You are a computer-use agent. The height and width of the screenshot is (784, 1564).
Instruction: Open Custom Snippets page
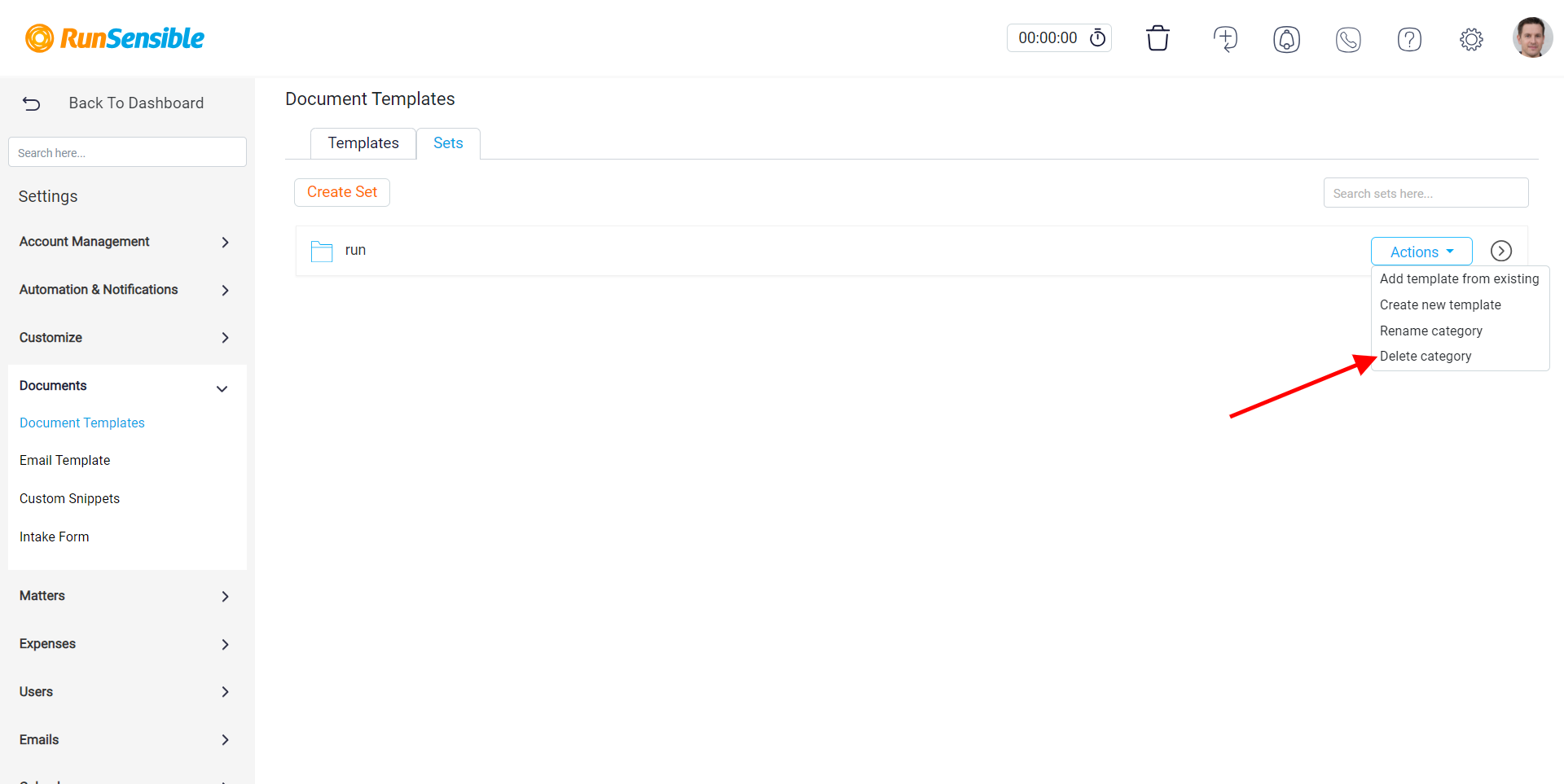[70, 499]
